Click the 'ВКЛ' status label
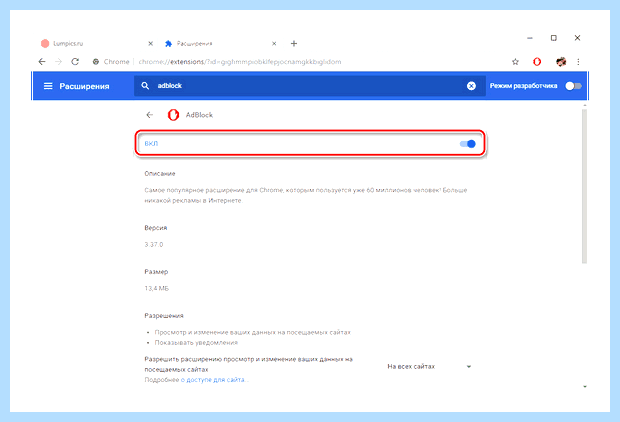The width and height of the screenshot is (620, 422). [x=151, y=144]
